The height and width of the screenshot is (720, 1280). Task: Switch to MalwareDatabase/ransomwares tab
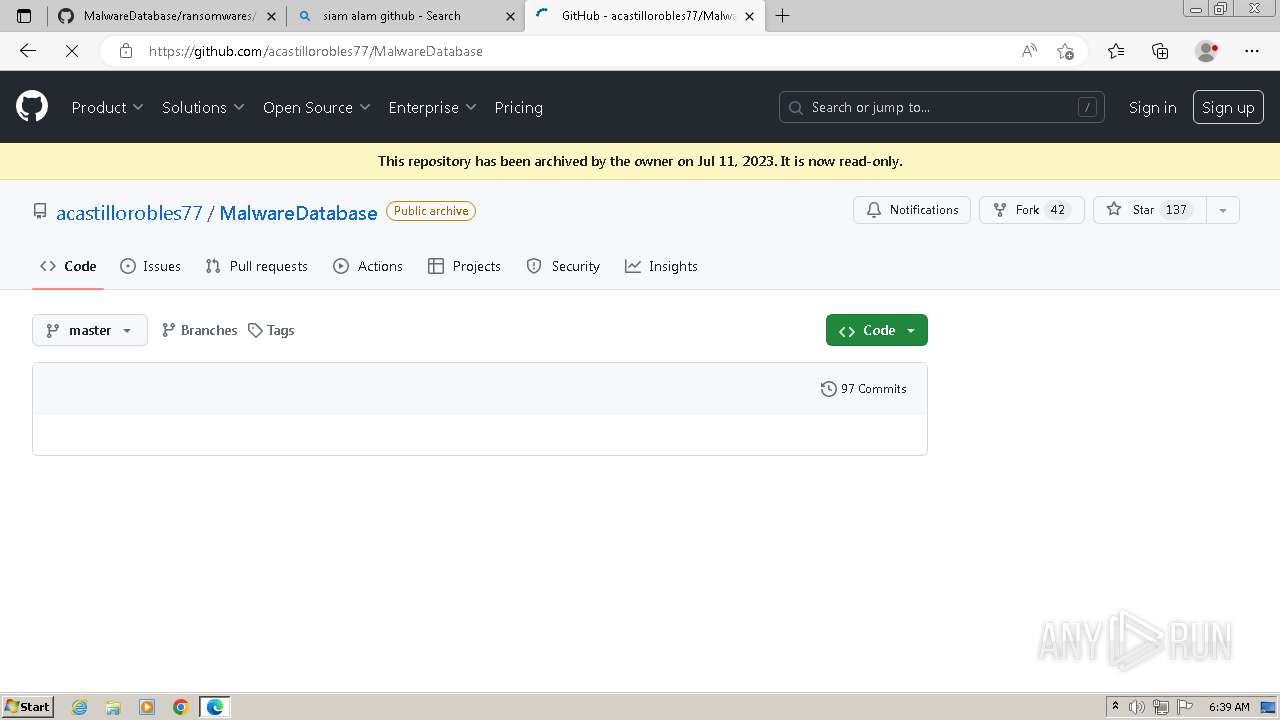166,16
